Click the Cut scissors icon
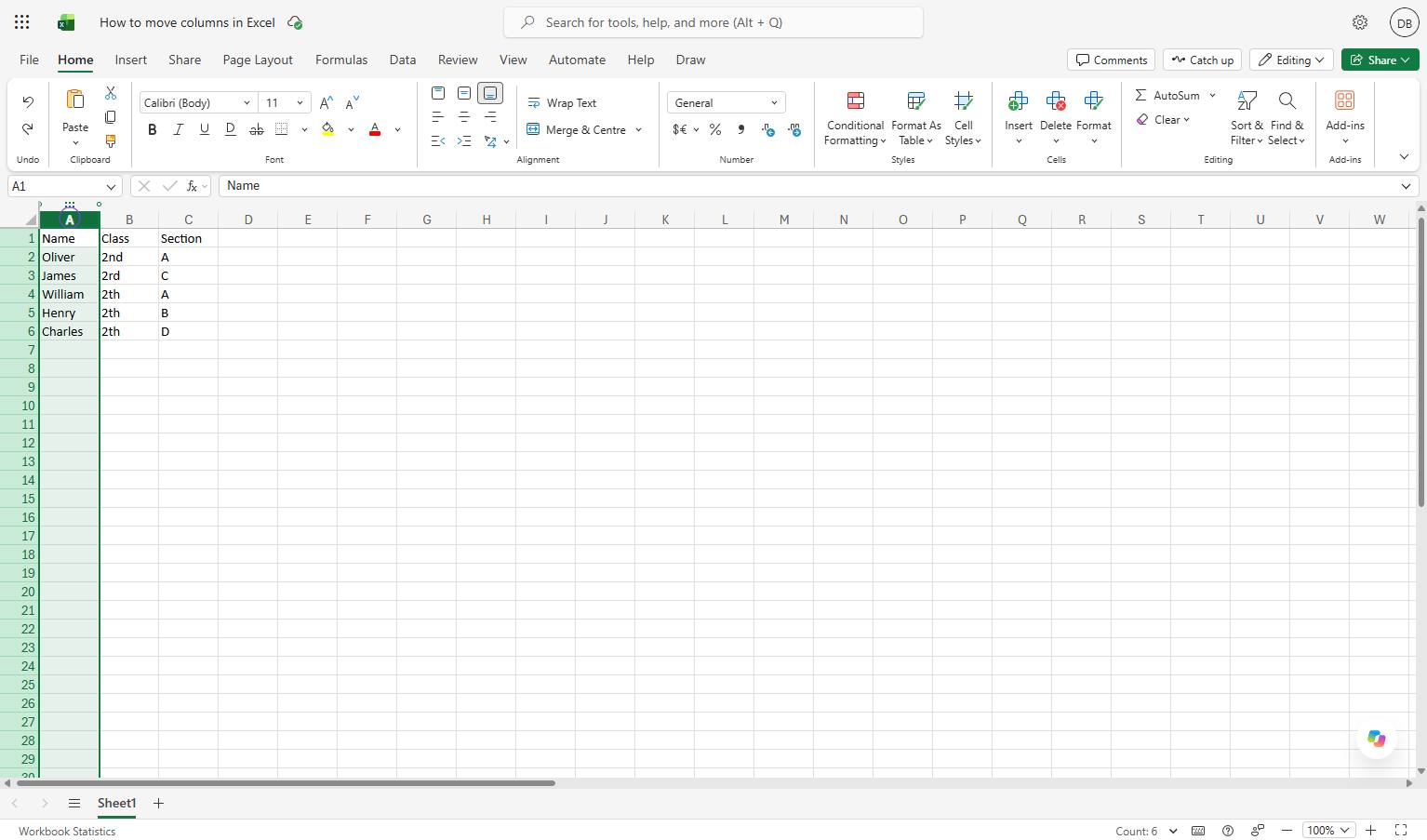 111,93
